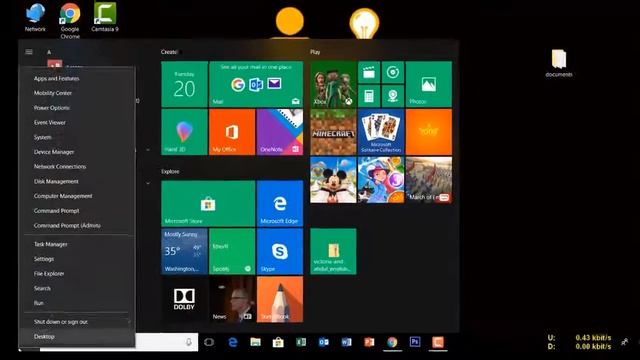640x360 pixels.
Task: Open the Calendar tile showing 20
Action: pyautogui.click(x=184, y=84)
